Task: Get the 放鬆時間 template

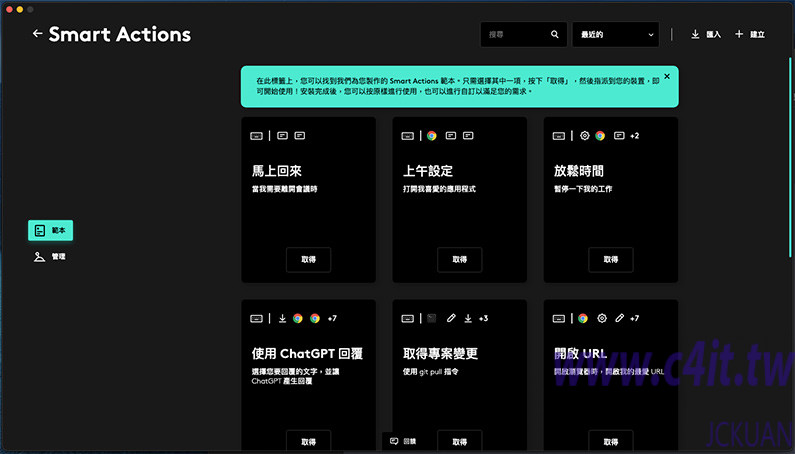Action: 610,259
